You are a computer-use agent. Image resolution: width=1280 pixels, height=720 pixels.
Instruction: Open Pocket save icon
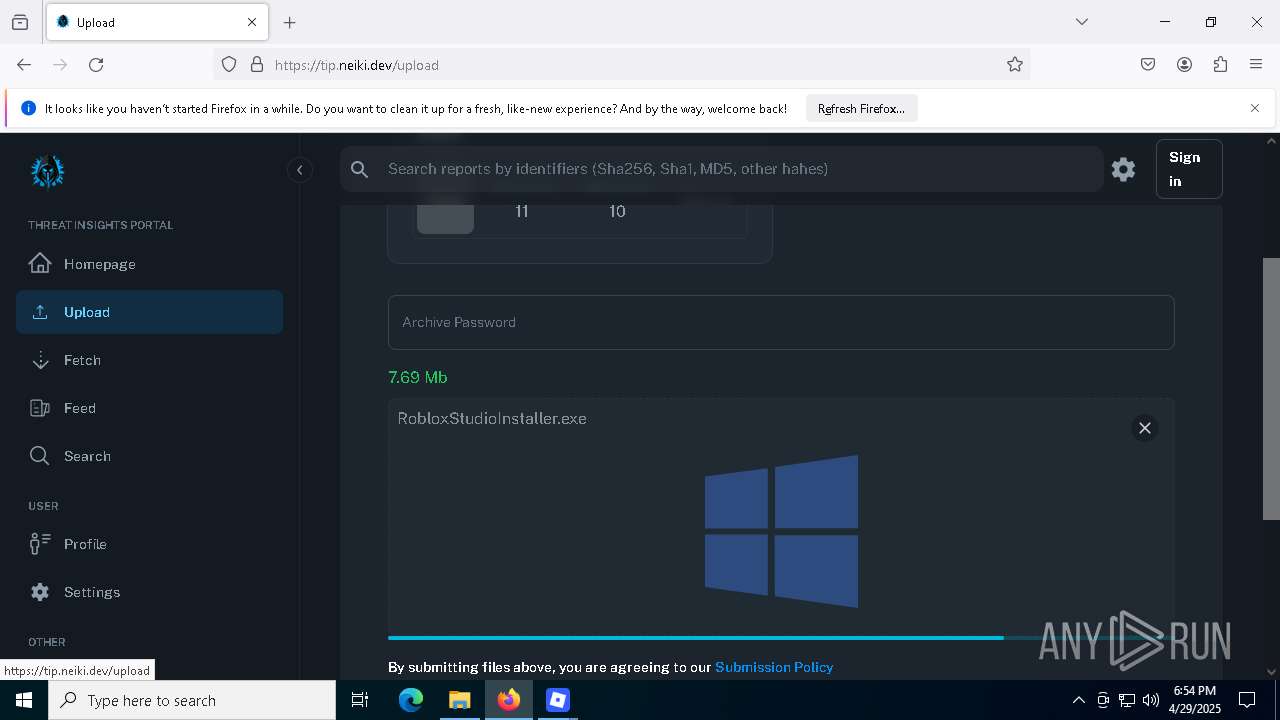1148,64
